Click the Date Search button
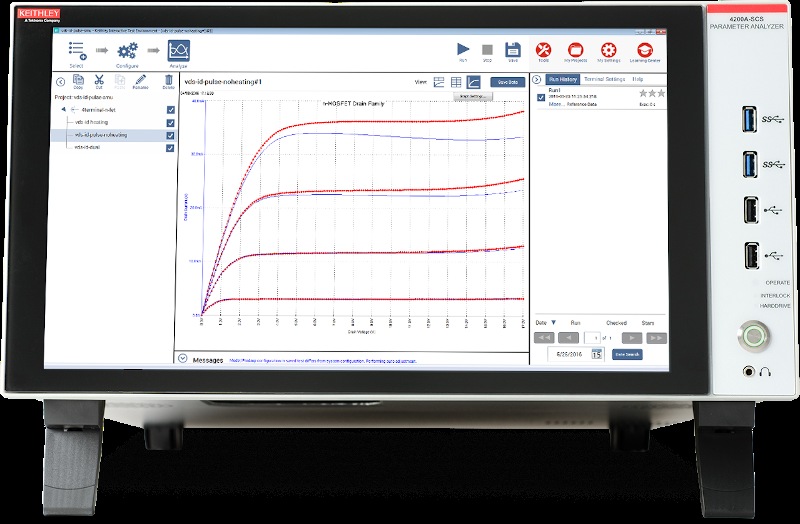This screenshot has height=524, width=800. point(627,354)
